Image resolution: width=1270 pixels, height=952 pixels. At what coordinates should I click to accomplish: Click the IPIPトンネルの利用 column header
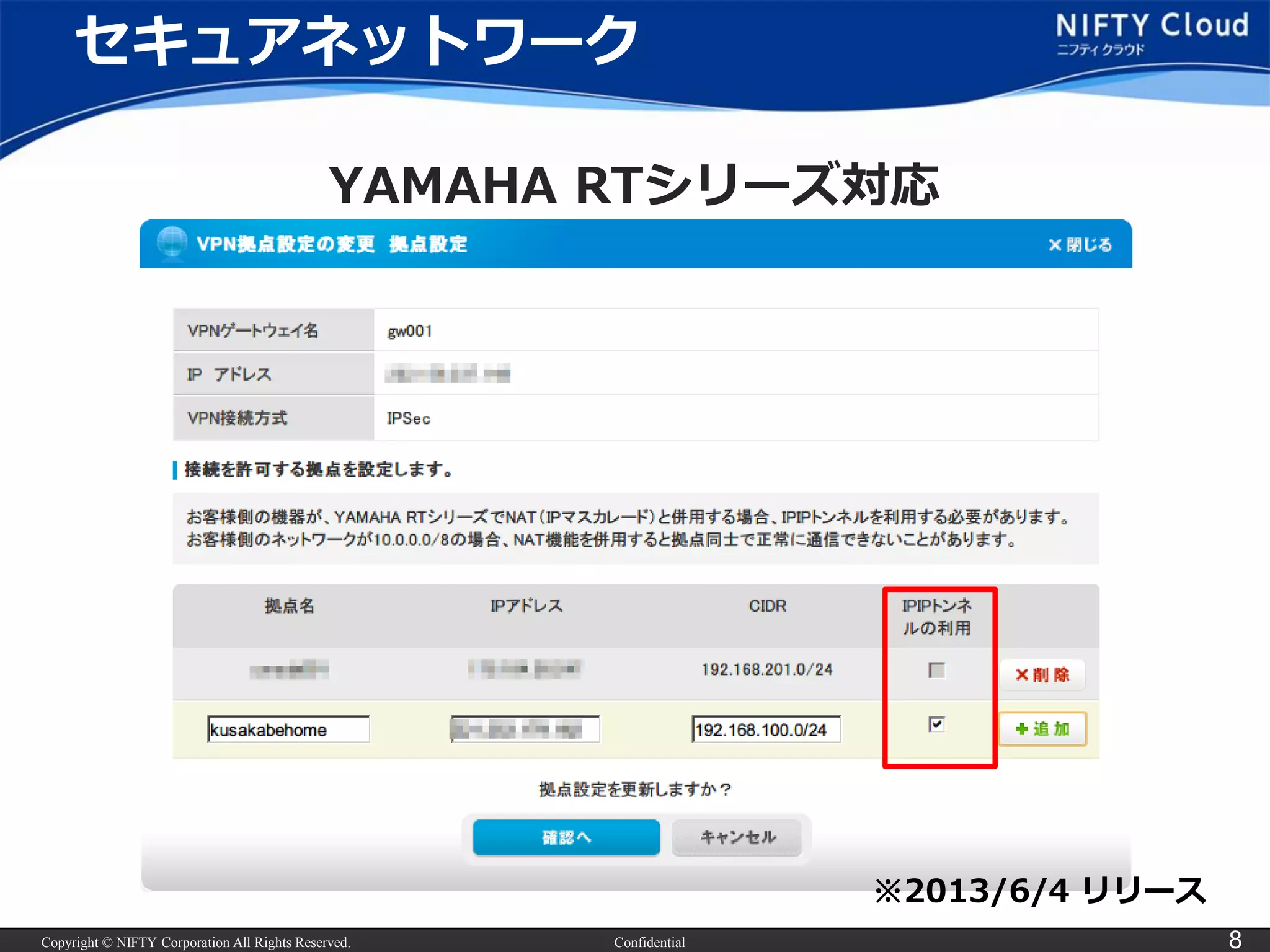coord(936,617)
